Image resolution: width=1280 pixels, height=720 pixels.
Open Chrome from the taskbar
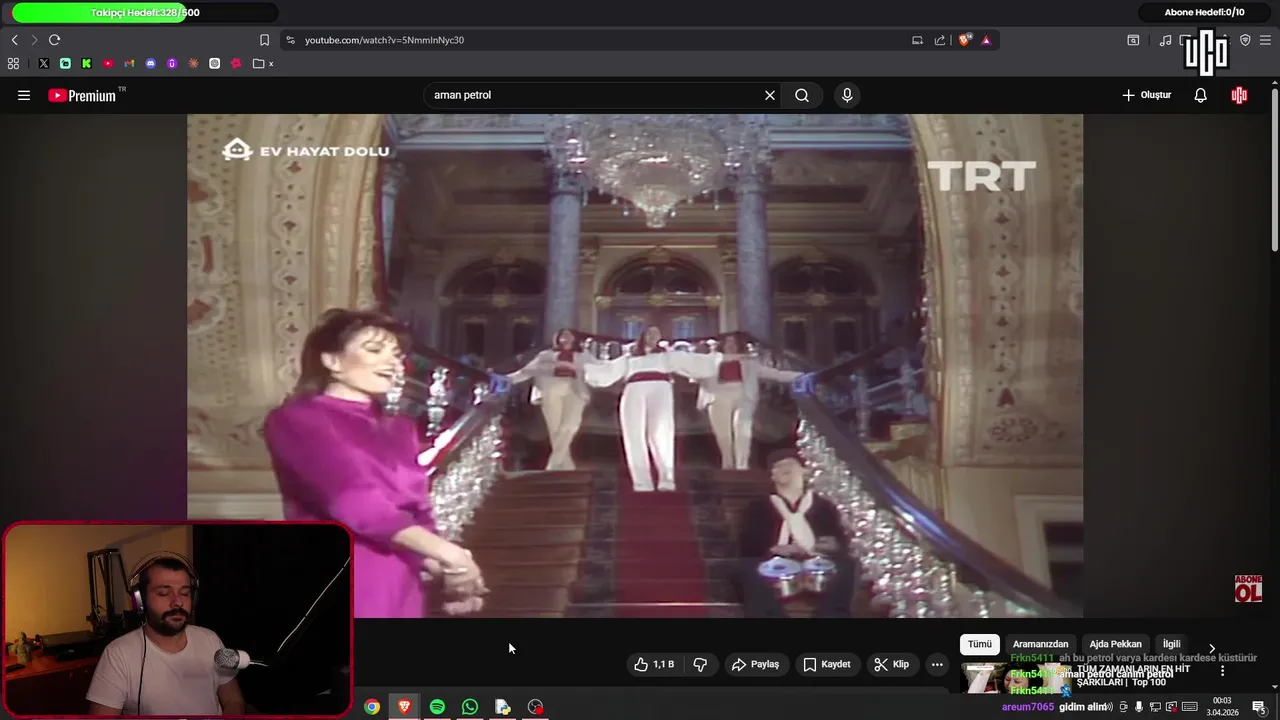click(372, 707)
